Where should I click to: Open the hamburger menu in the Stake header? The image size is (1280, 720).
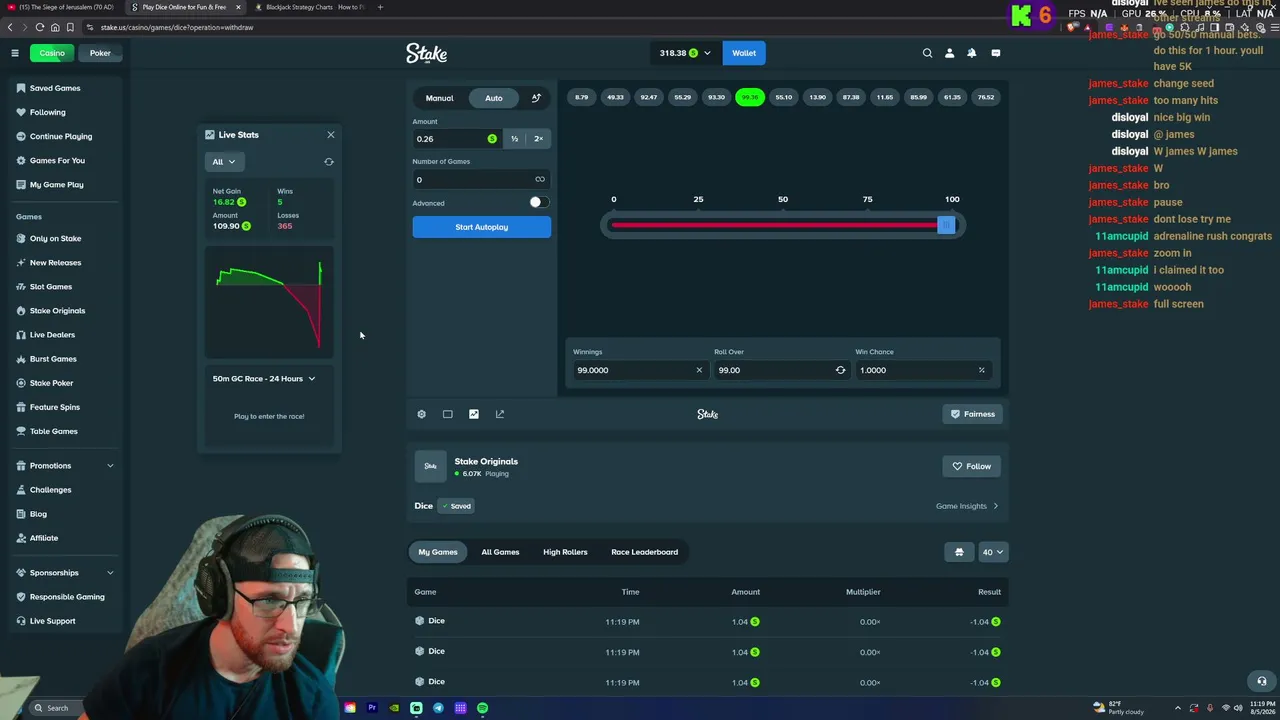(15, 53)
